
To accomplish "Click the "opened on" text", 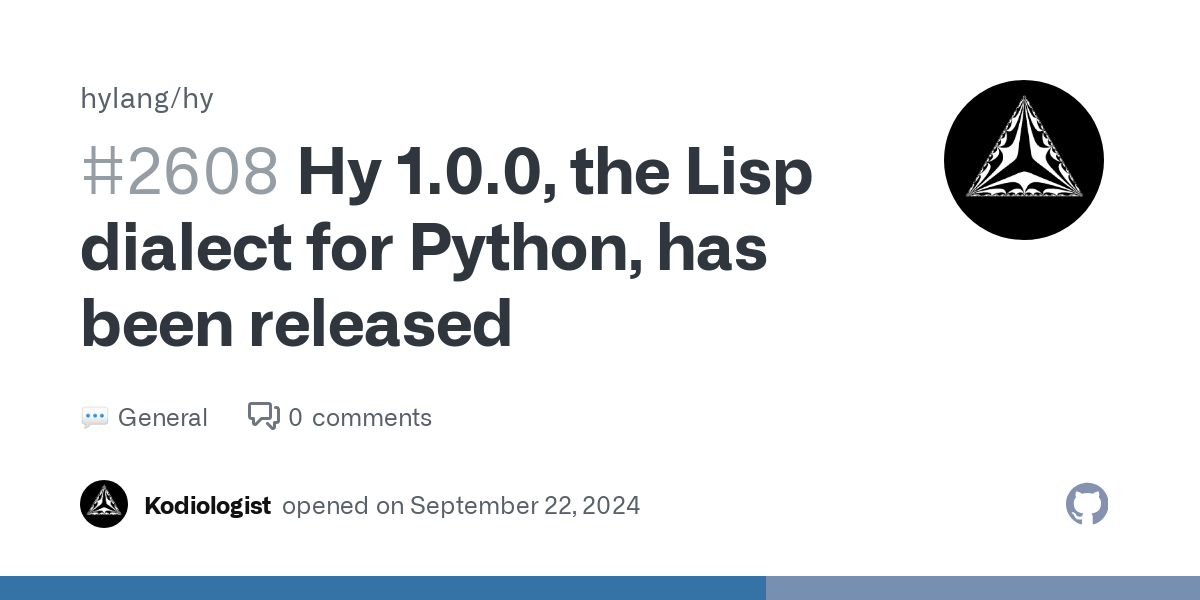I will click(x=342, y=506).
